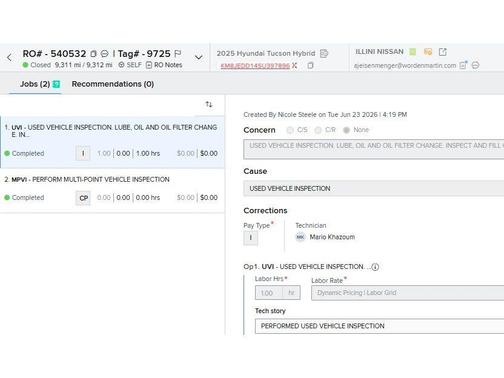Click the Tech story text field
Screen dimensions: 504x378
379,326
